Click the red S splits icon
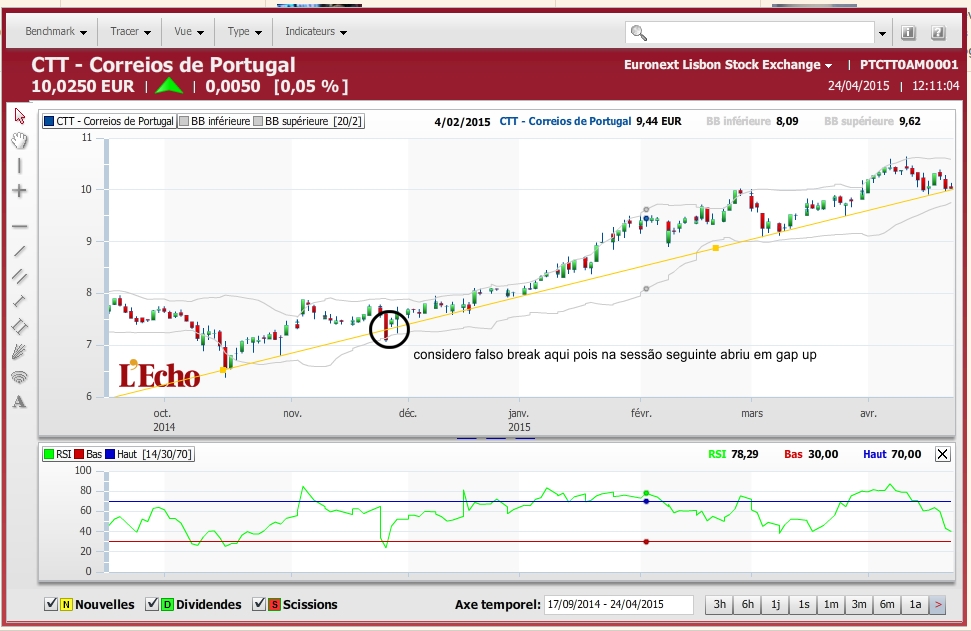971x631 pixels. point(274,604)
